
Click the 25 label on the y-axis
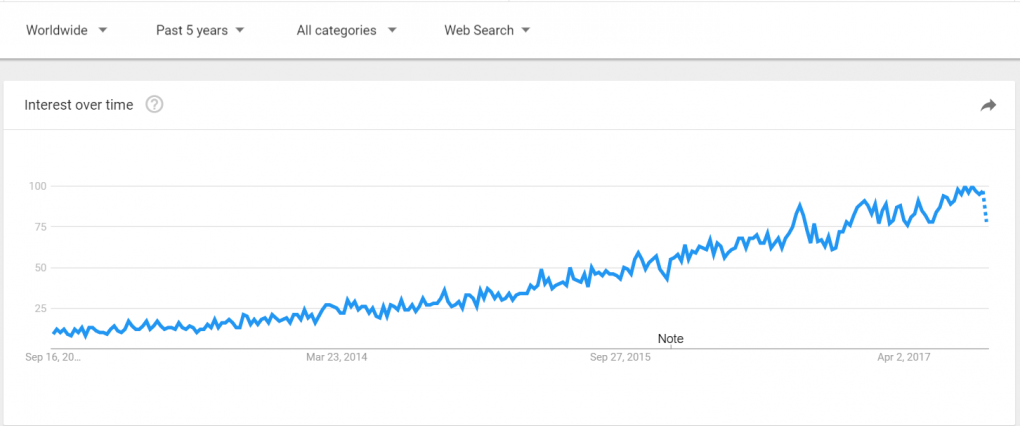[41, 308]
